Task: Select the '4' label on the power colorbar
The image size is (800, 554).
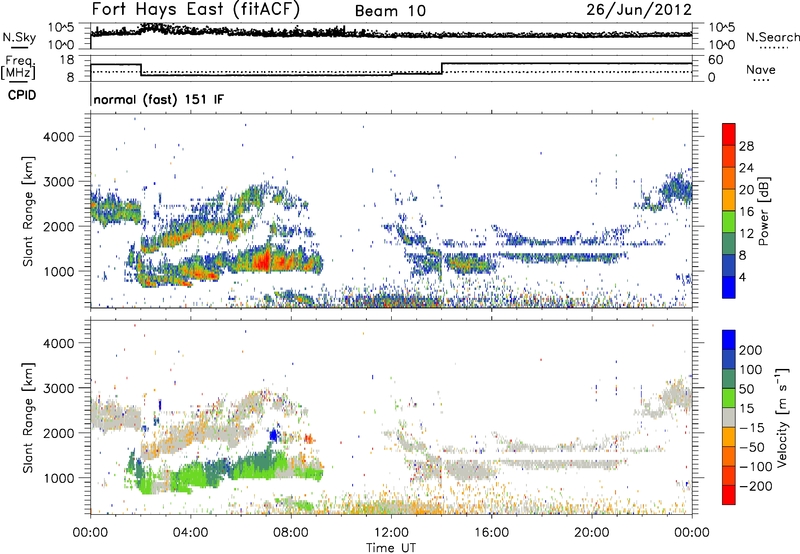Action: point(742,277)
